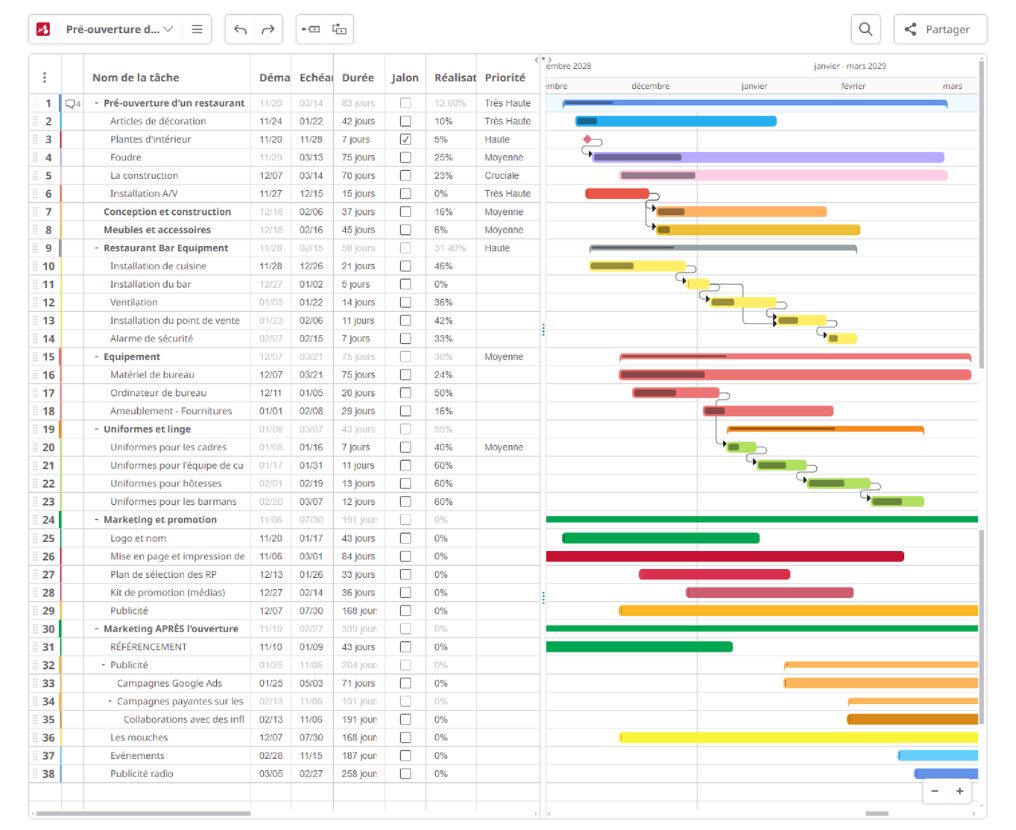The height and width of the screenshot is (830, 1016).
Task: Click the drag handle of row 2
Action: (35, 121)
